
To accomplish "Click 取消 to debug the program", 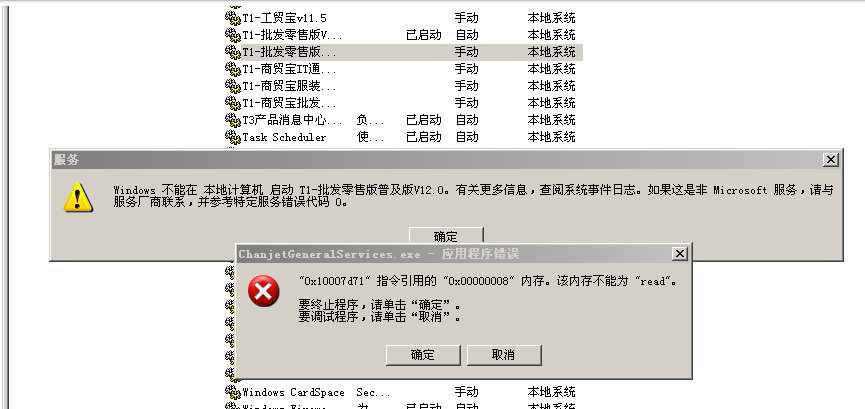I will [504, 355].
